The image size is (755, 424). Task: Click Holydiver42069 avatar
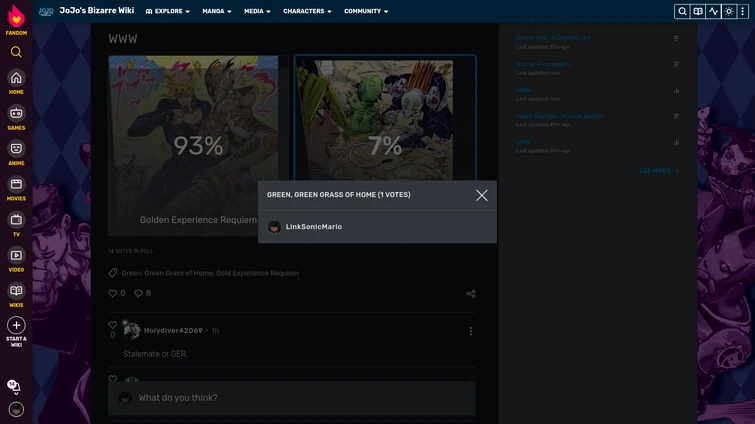[x=131, y=331]
